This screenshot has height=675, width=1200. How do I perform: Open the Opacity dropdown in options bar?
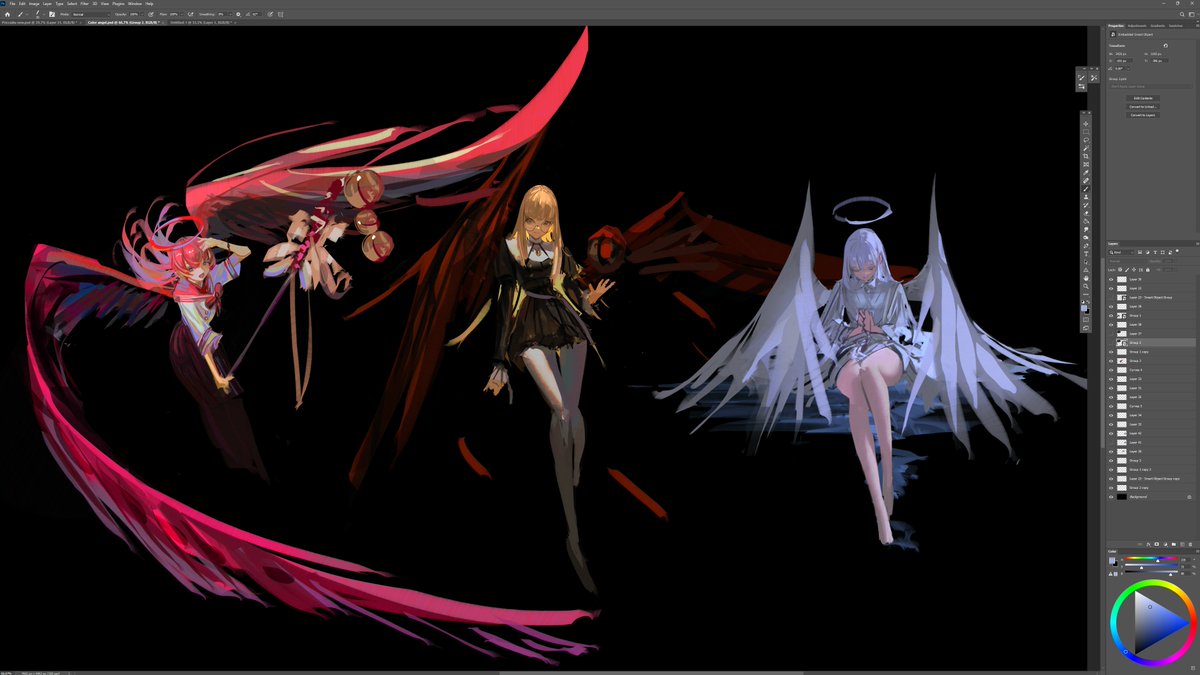coord(142,14)
